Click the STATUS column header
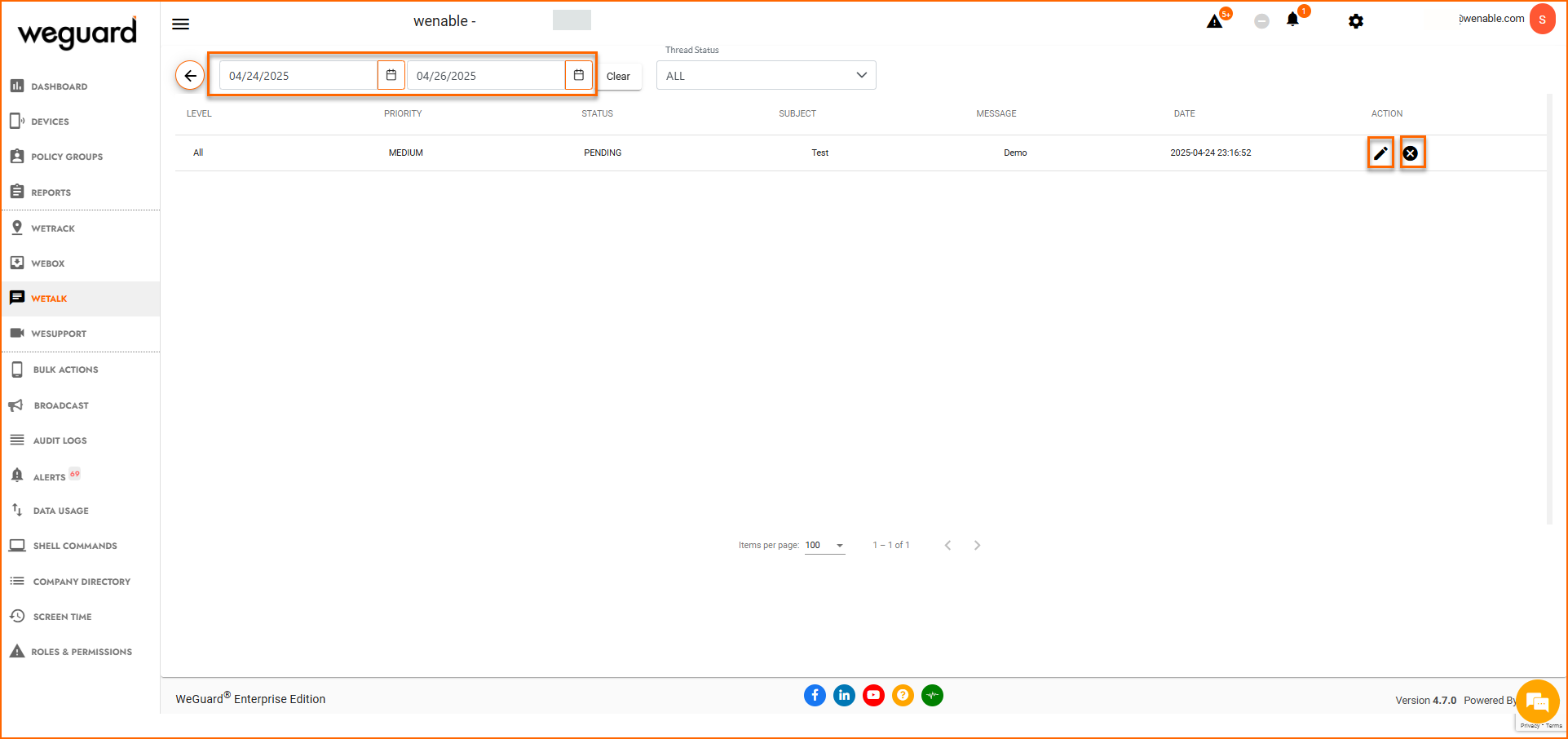This screenshot has height=739, width=1568. coord(597,113)
